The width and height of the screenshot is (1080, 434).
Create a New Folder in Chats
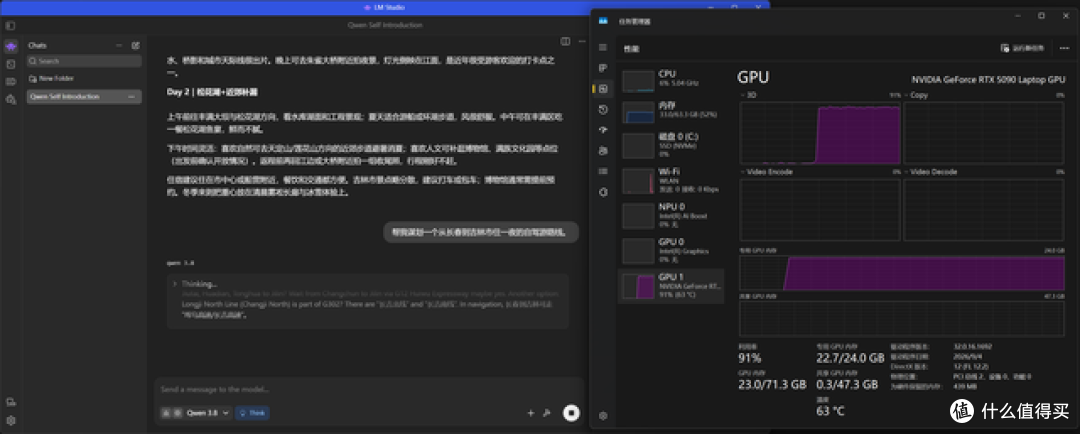pos(52,79)
